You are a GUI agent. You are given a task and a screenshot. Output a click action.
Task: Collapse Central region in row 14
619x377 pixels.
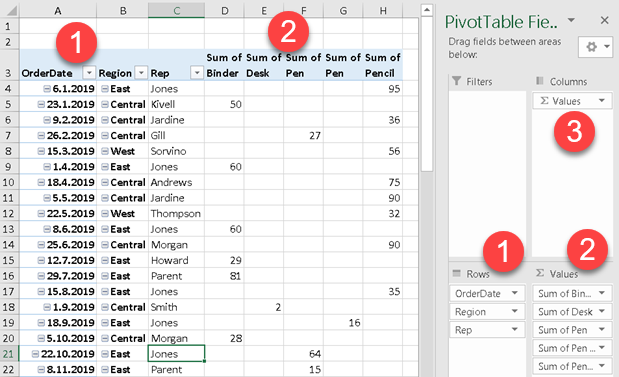(105, 245)
